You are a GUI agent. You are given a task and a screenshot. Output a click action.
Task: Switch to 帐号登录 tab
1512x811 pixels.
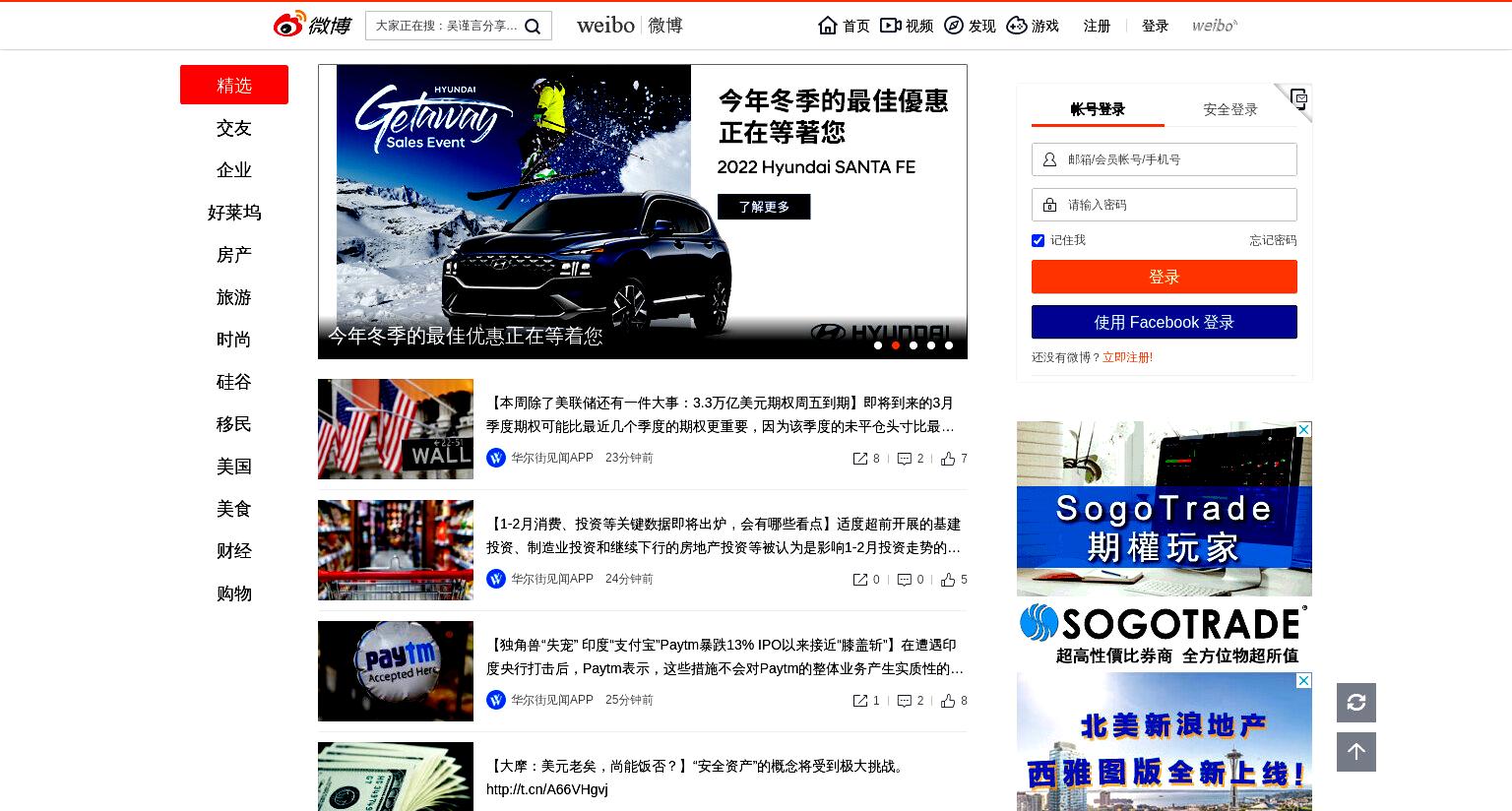point(1098,109)
